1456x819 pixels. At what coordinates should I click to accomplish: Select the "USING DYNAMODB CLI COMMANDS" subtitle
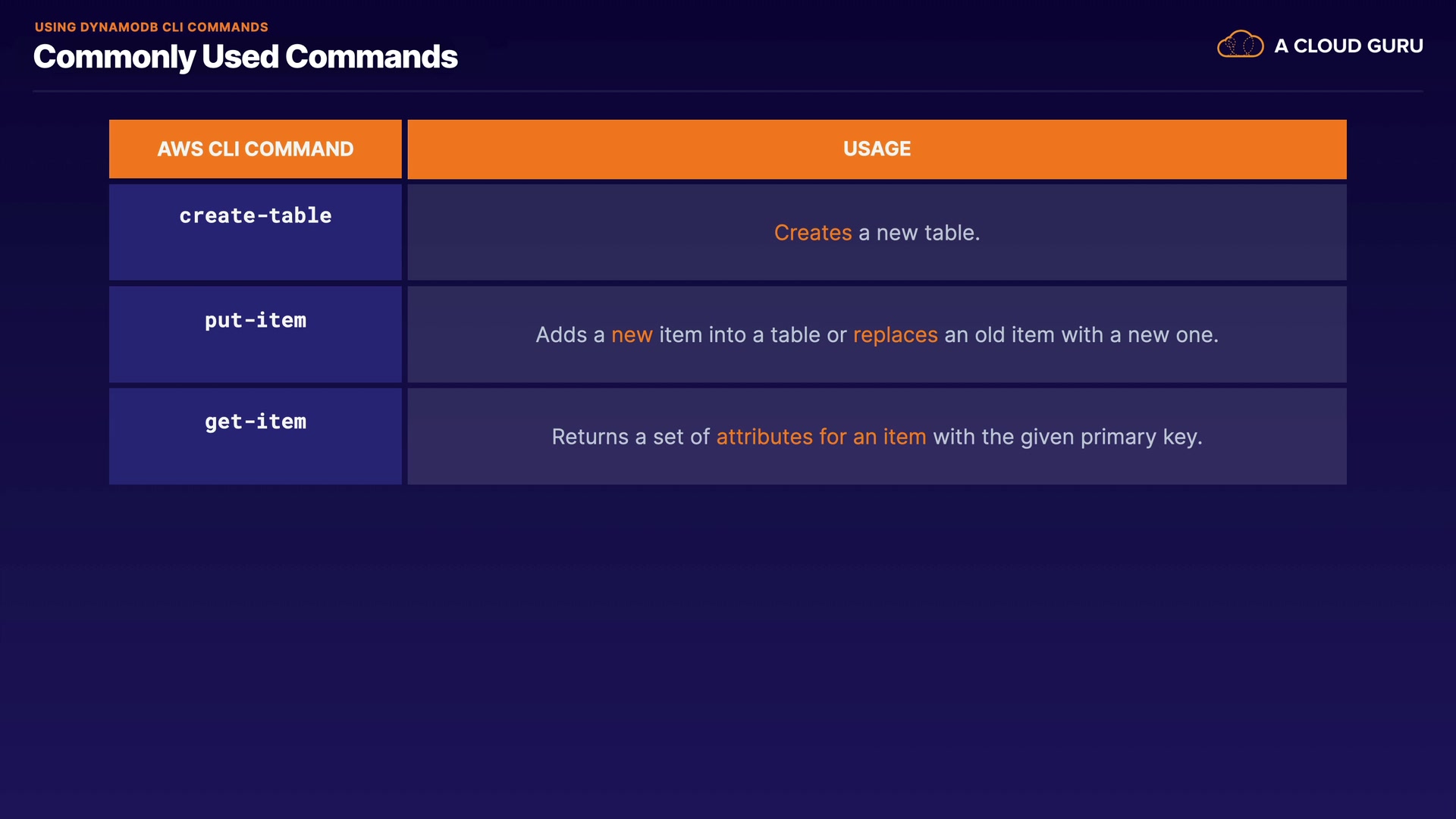coord(152,27)
